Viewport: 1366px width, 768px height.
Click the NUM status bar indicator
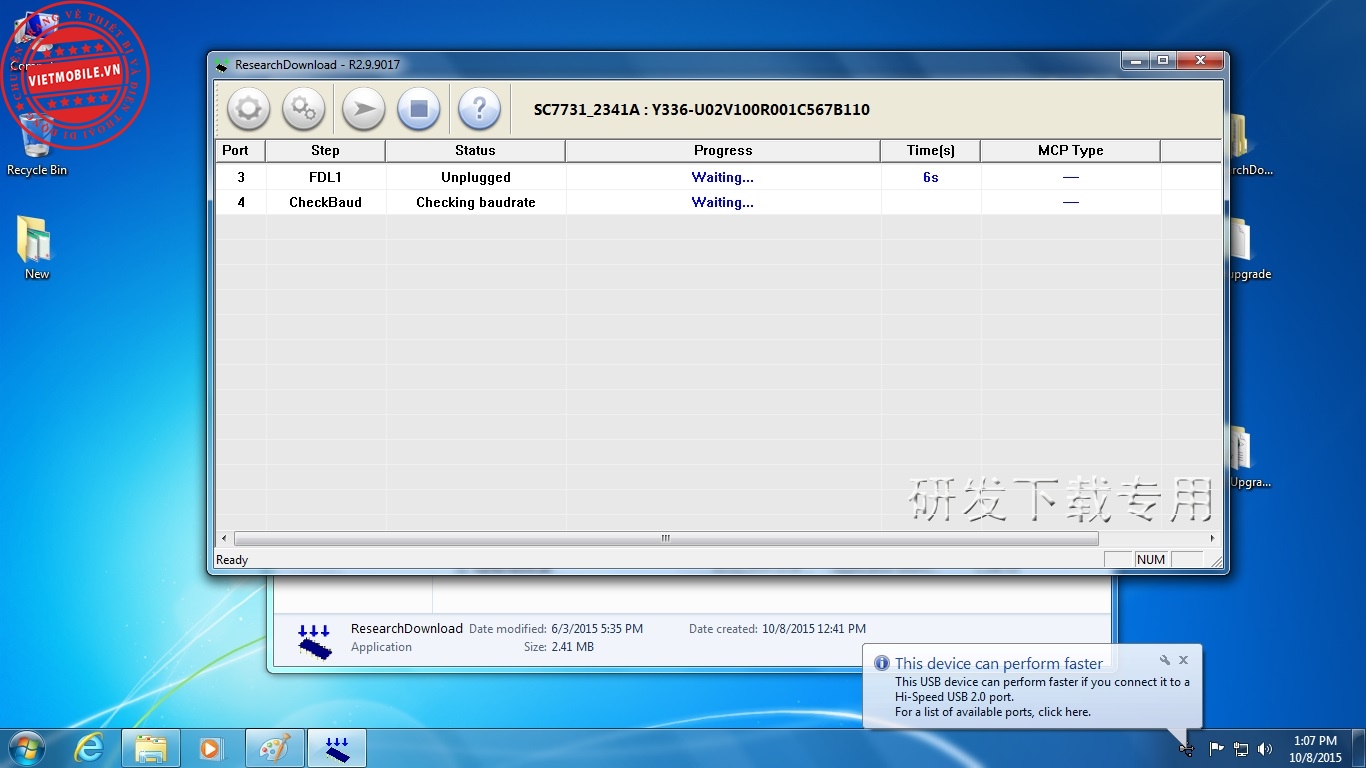point(1151,560)
